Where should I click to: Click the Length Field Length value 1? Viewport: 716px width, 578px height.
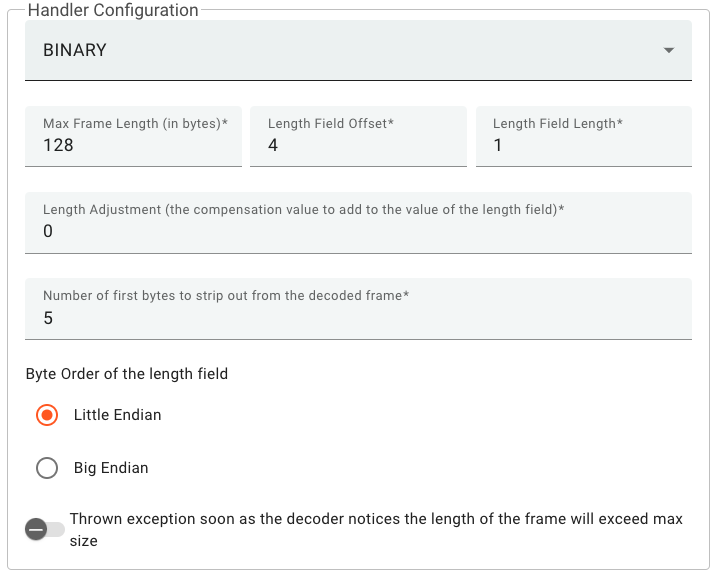pyautogui.click(x=498, y=145)
